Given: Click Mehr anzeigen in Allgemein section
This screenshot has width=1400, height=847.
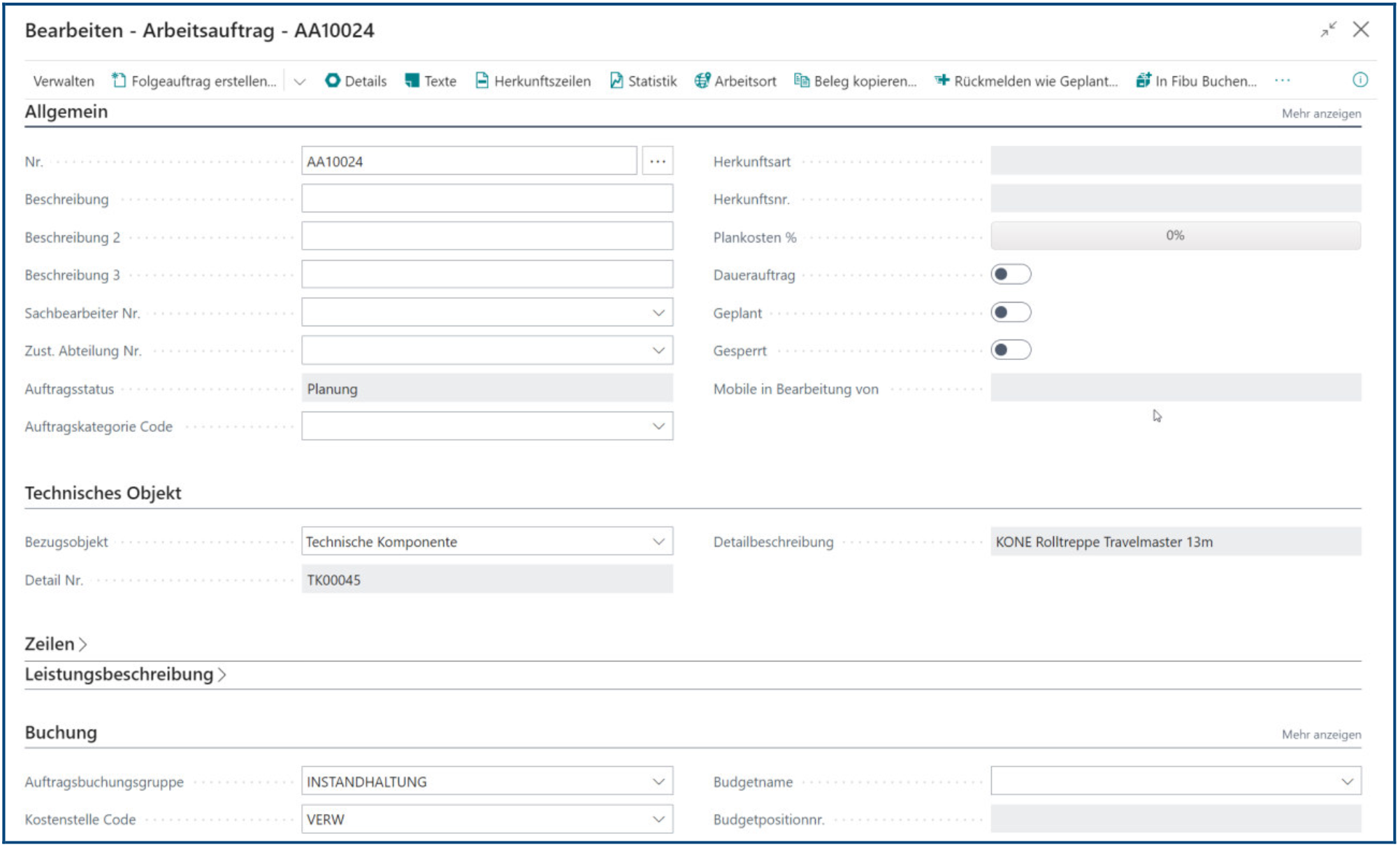Looking at the screenshot, I should pyautogui.click(x=1321, y=113).
